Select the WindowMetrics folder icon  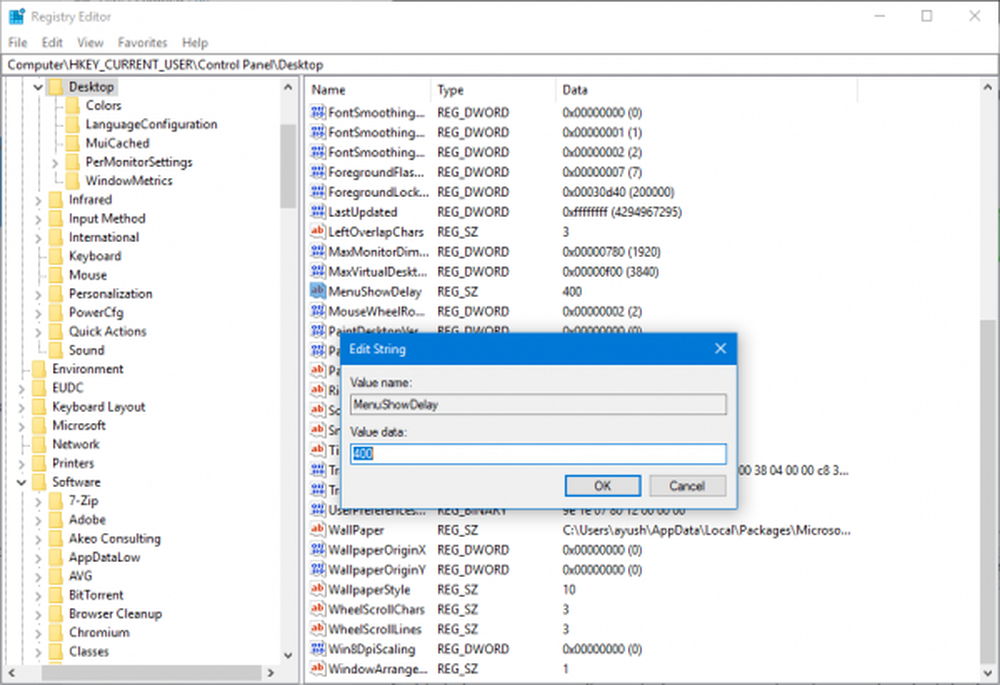point(73,180)
